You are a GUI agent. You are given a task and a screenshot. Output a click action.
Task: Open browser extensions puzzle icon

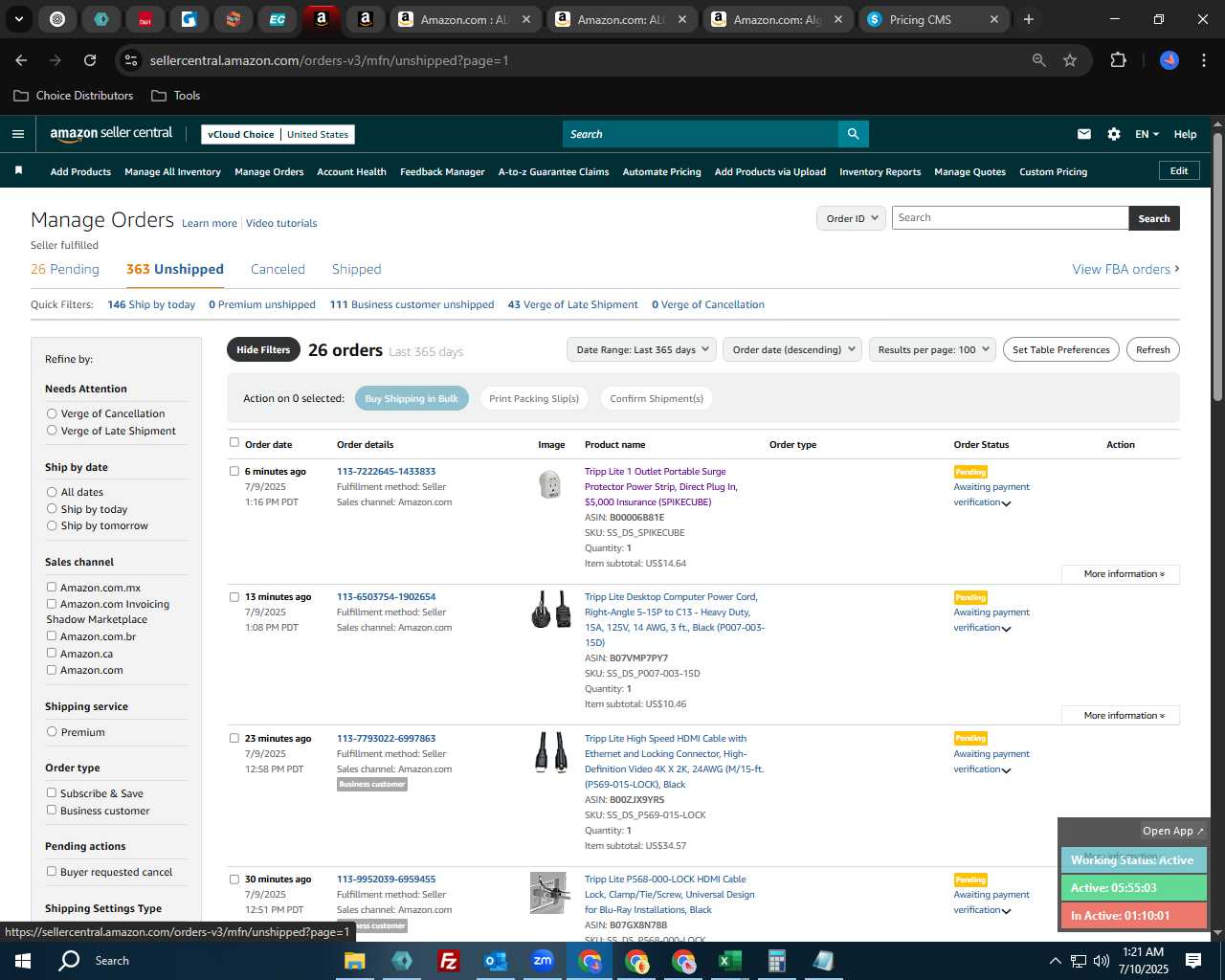1118,60
